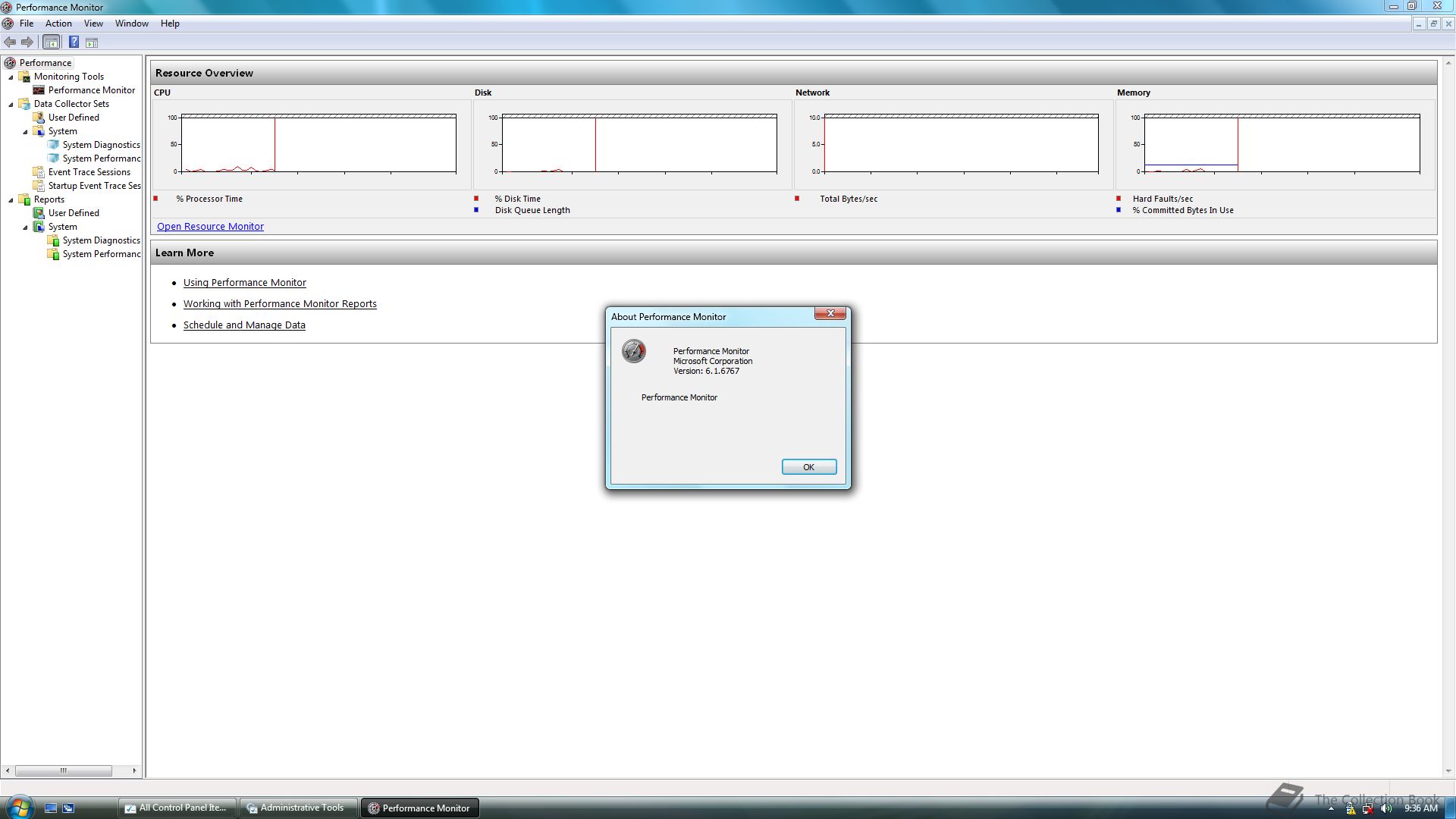Viewport: 1456px width, 819px height.
Task: Show hidden system tray icons arrow
Action: tap(1331, 809)
